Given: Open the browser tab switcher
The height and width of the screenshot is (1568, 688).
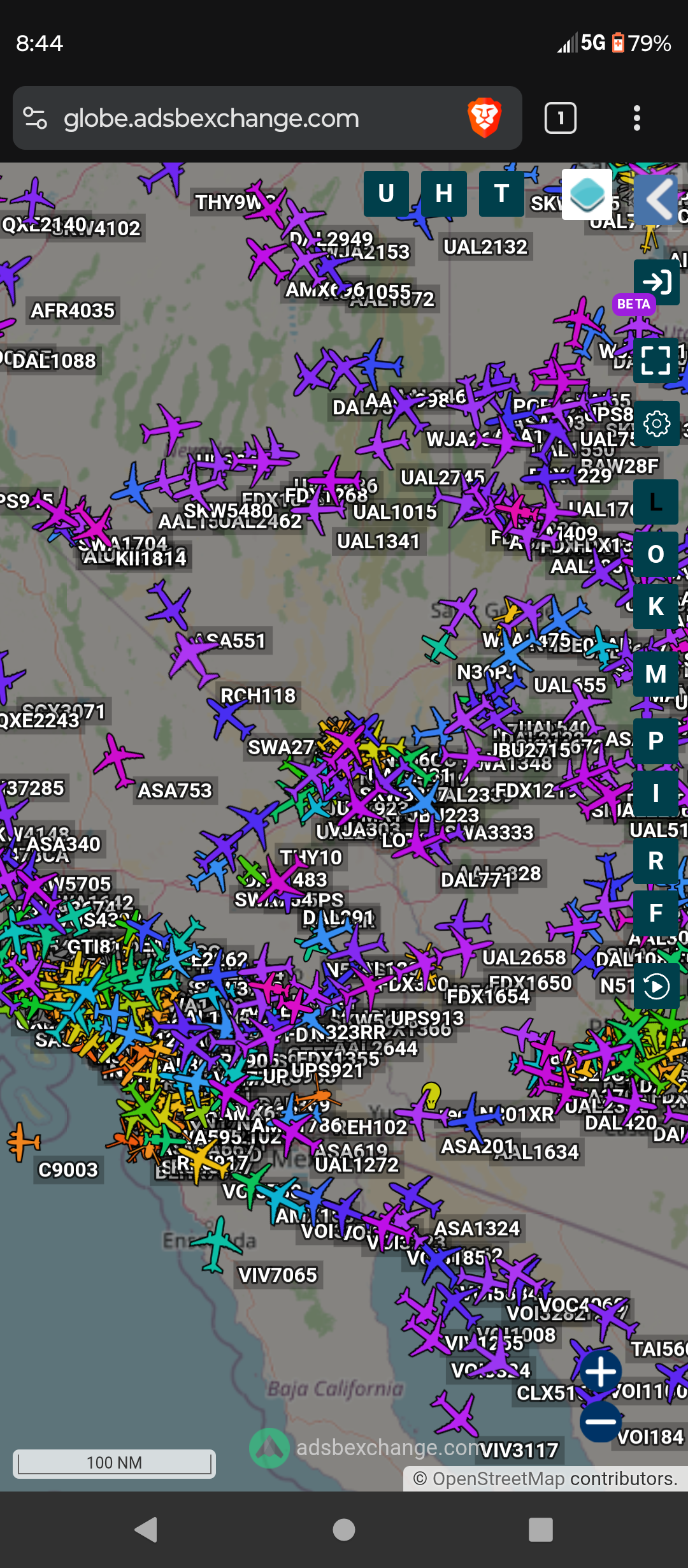Looking at the screenshot, I should click(x=561, y=119).
